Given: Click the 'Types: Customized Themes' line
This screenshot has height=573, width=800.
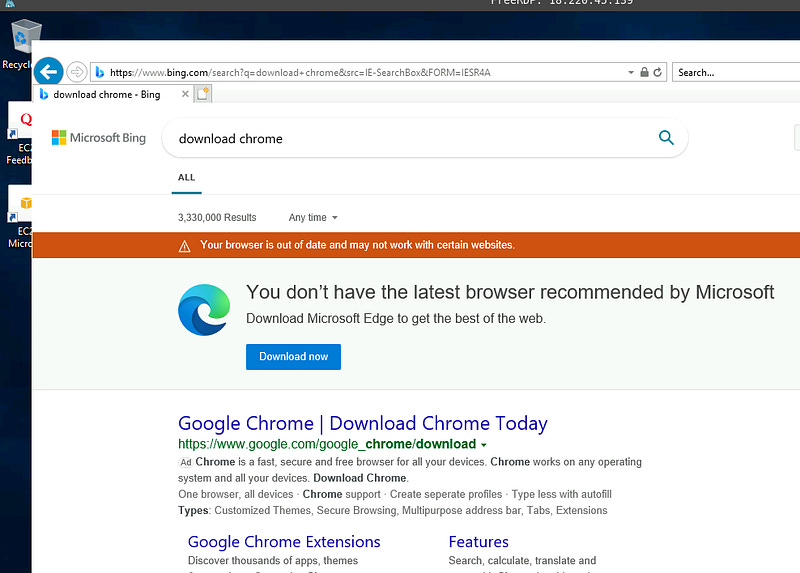Looking at the screenshot, I should [x=393, y=510].
